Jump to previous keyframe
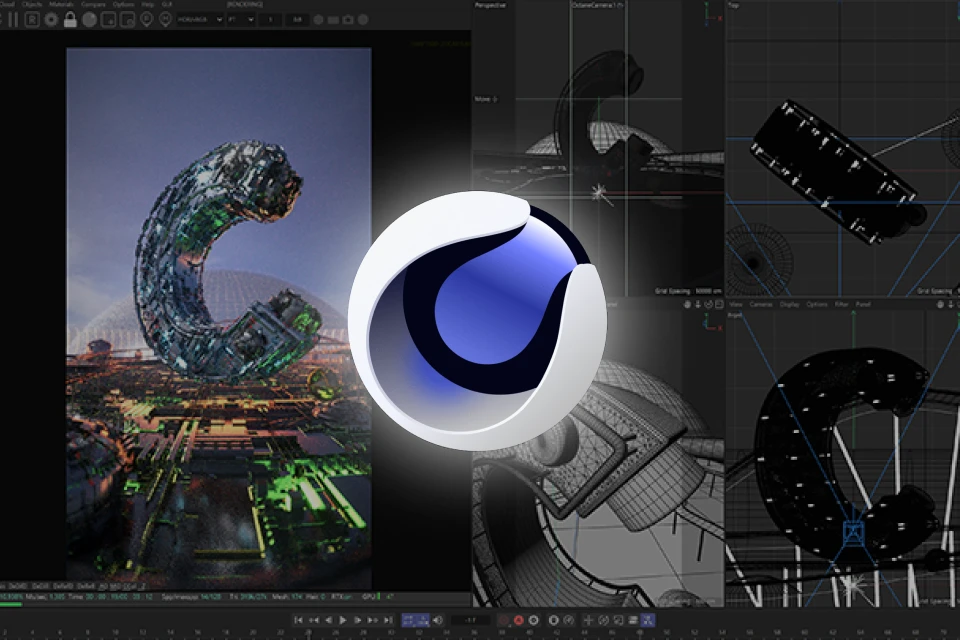This screenshot has height=640, width=960. pos(313,620)
